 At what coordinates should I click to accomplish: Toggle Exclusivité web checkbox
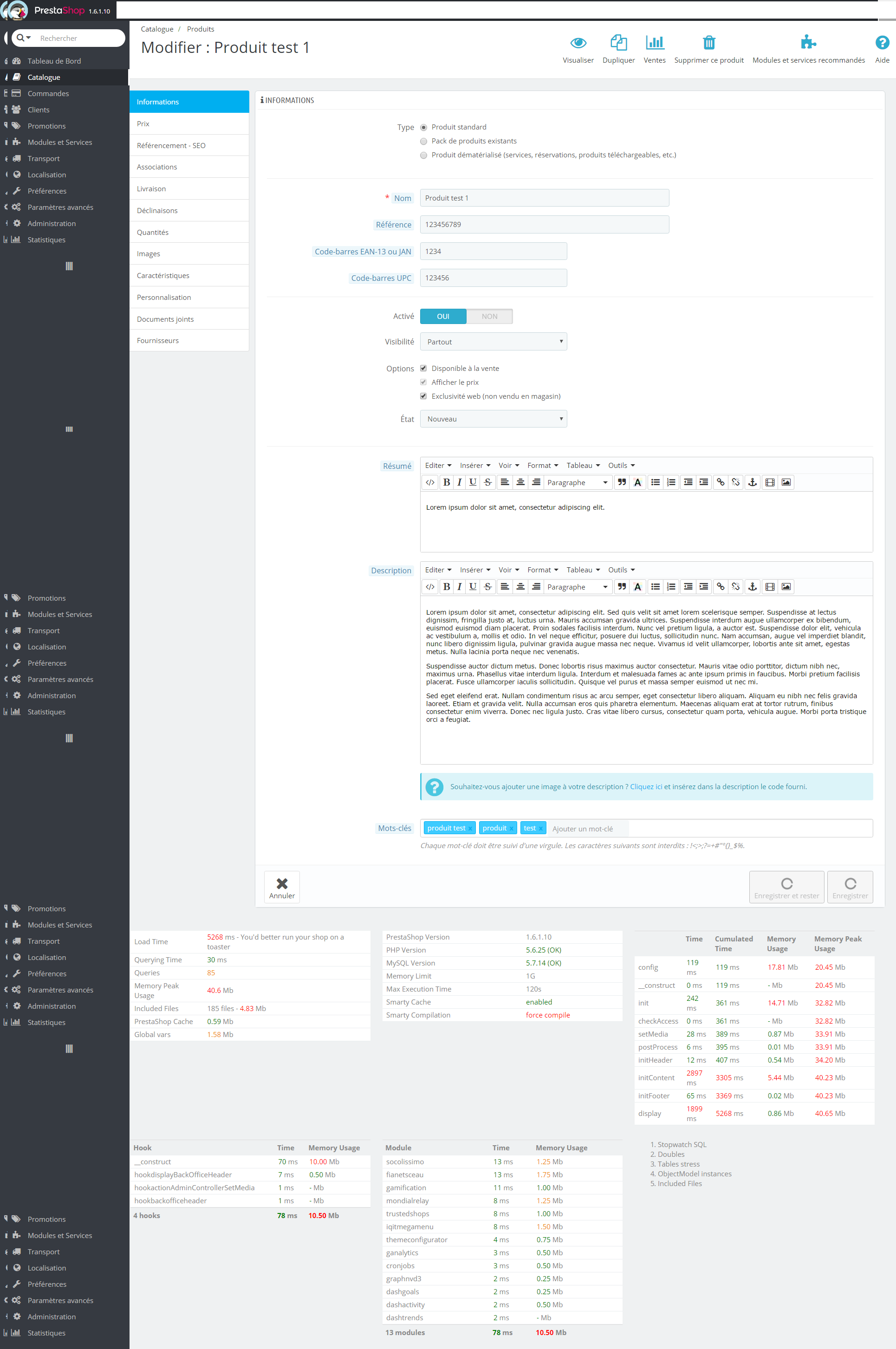pyautogui.click(x=423, y=396)
